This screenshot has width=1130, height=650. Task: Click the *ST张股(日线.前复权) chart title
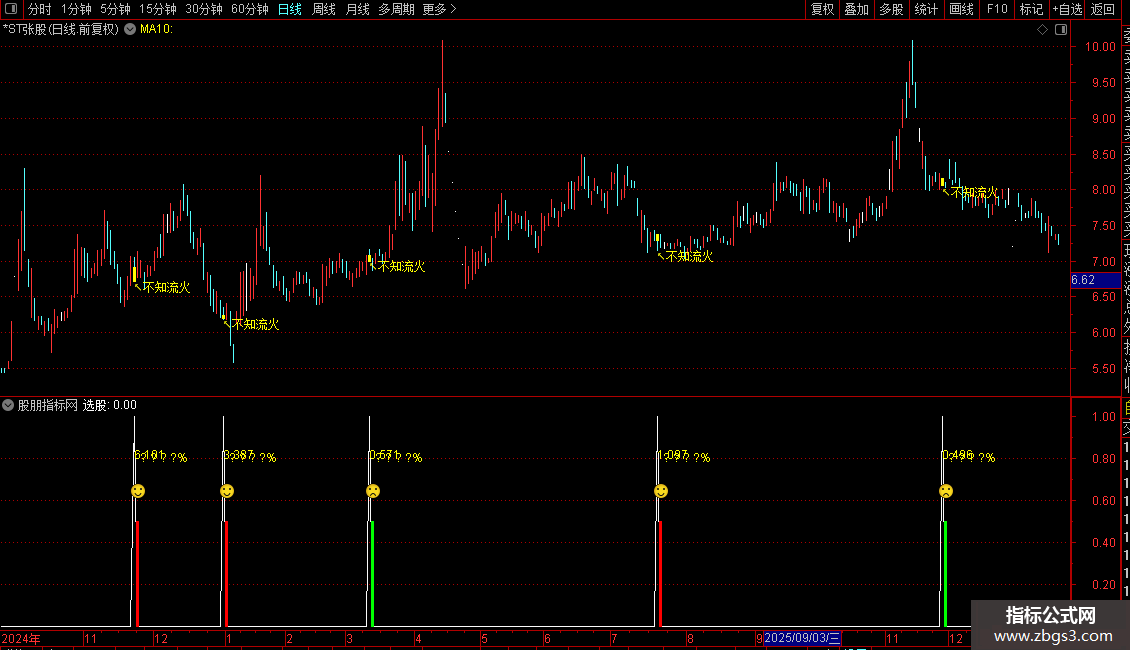tap(61, 29)
